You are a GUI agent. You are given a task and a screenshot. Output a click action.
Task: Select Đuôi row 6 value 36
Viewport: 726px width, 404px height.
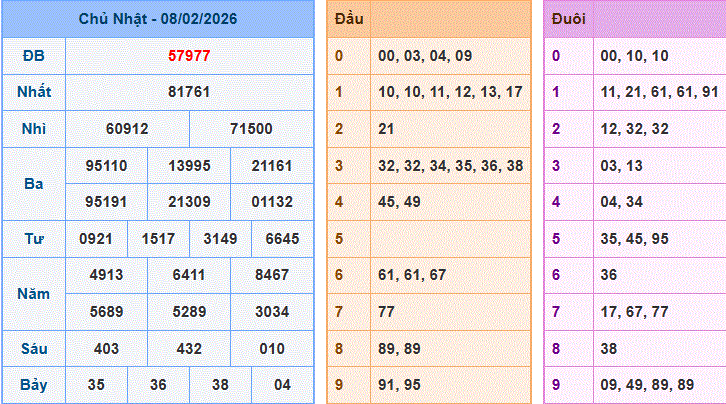(609, 275)
